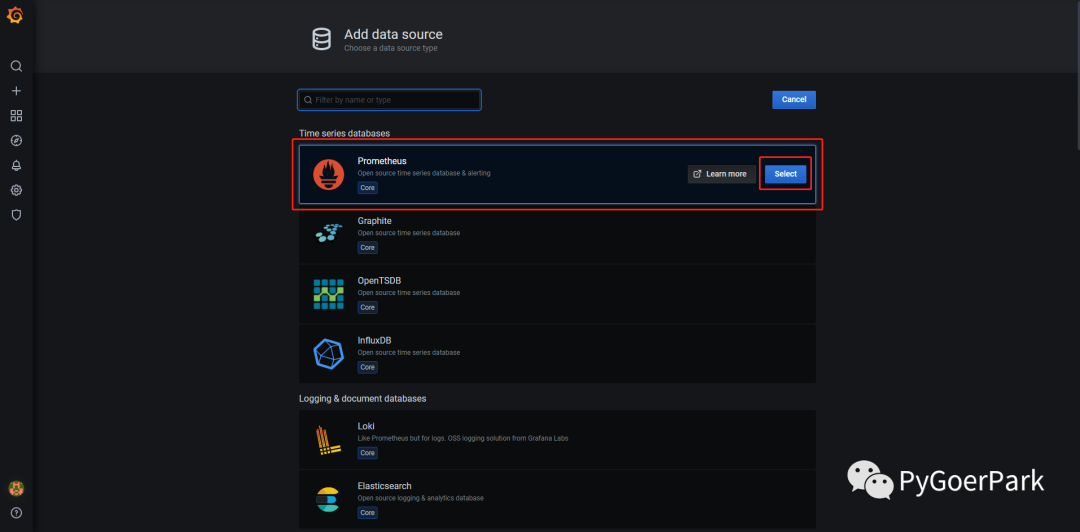Click the Time series databases heading
Image resolution: width=1080 pixels, height=532 pixels.
point(344,133)
